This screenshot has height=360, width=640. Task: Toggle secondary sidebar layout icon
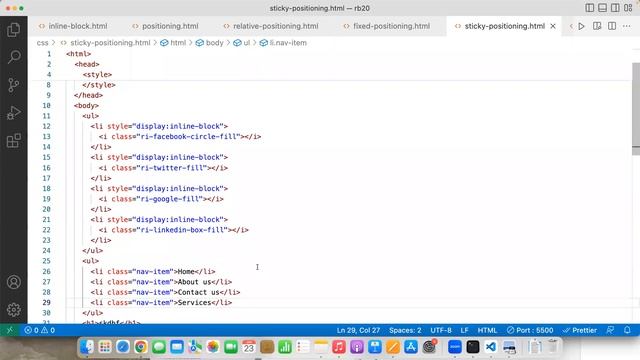615,8
